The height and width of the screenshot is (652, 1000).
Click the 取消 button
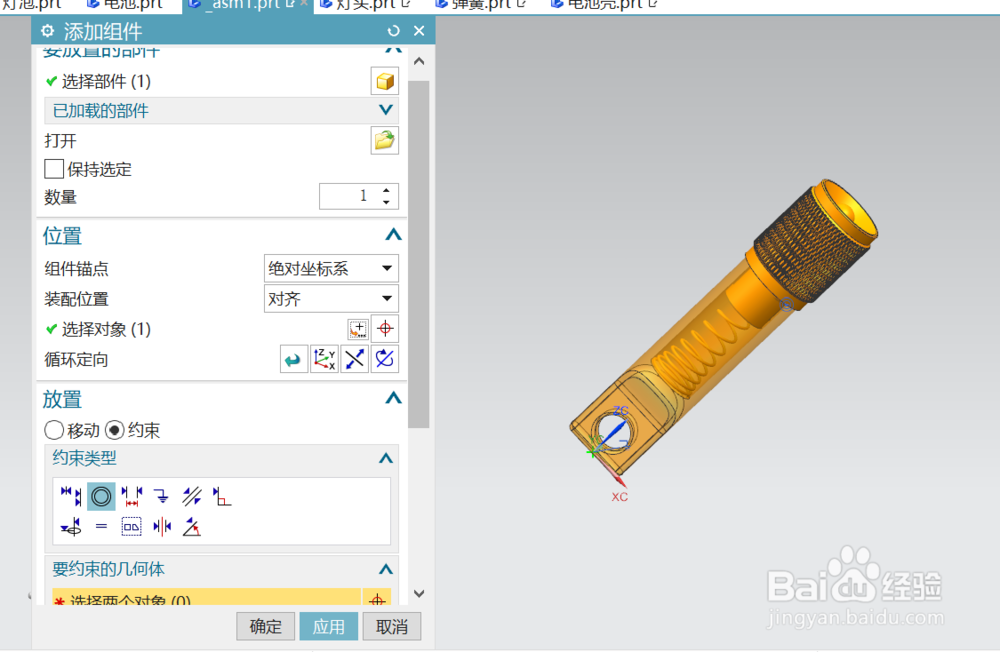tap(392, 626)
